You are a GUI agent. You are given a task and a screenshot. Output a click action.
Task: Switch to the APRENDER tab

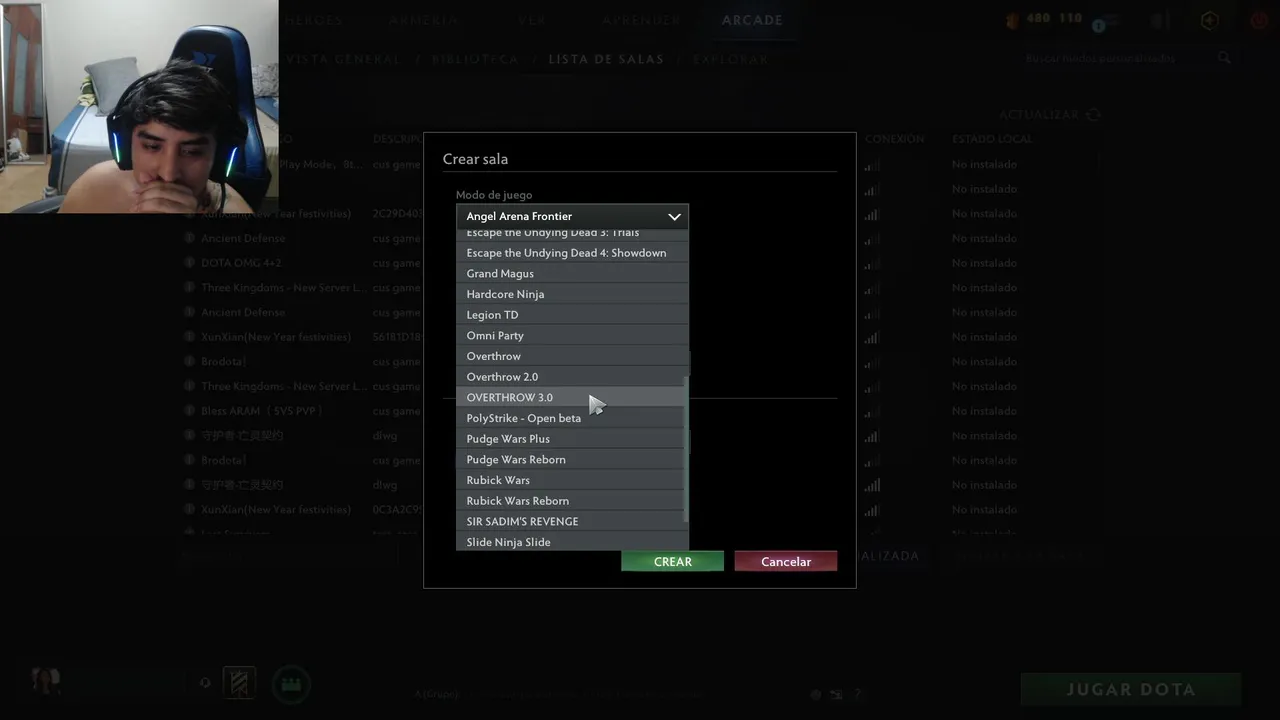click(x=641, y=20)
